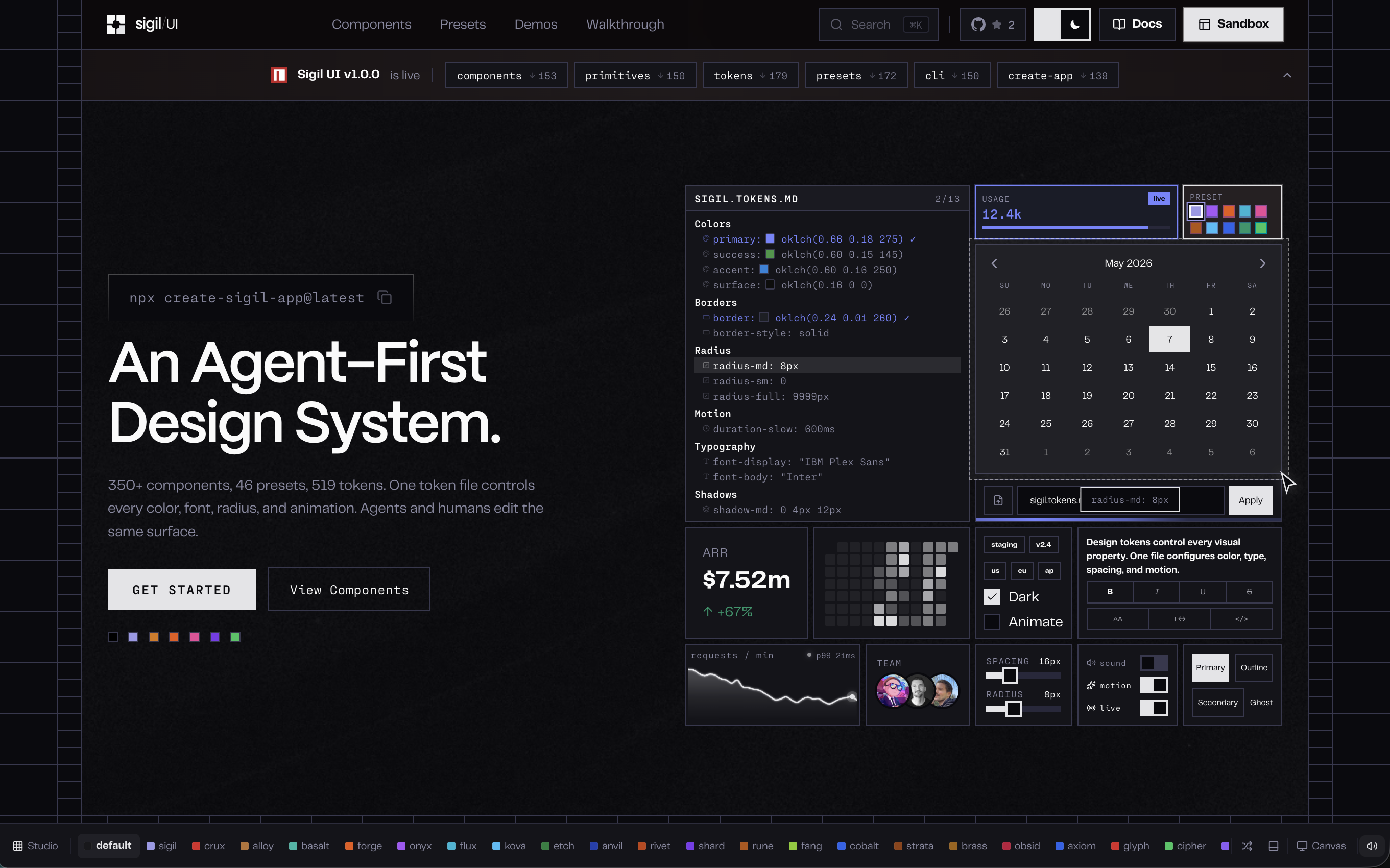Apply strikethrough formatting with the S button
Image resolution: width=1390 pixels, height=868 pixels.
point(1250,592)
